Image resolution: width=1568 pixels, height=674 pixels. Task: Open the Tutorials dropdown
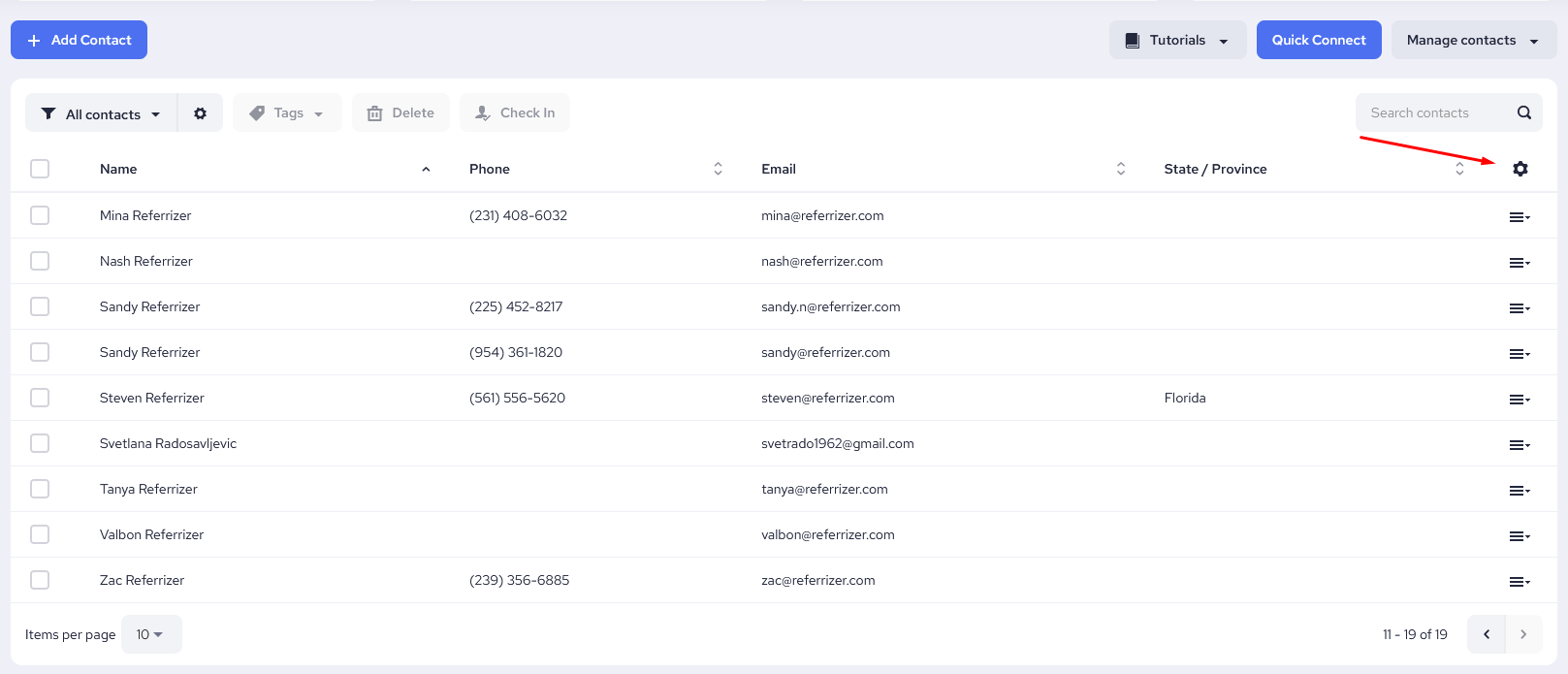click(x=1177, y=40)
